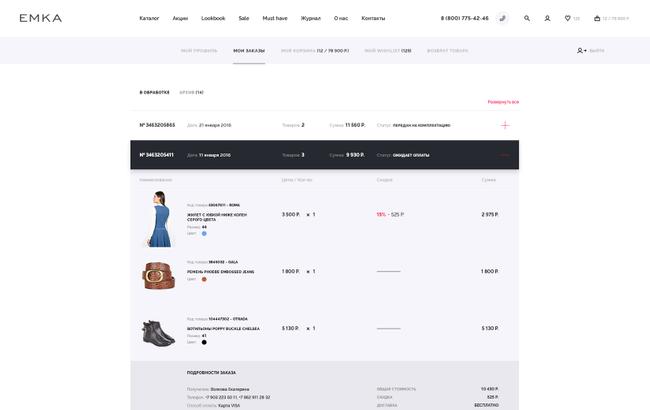The height and width of the screenshot is (410, 650).
Task: Open the Каталог menu item
Action: click(x=149, y=18)
